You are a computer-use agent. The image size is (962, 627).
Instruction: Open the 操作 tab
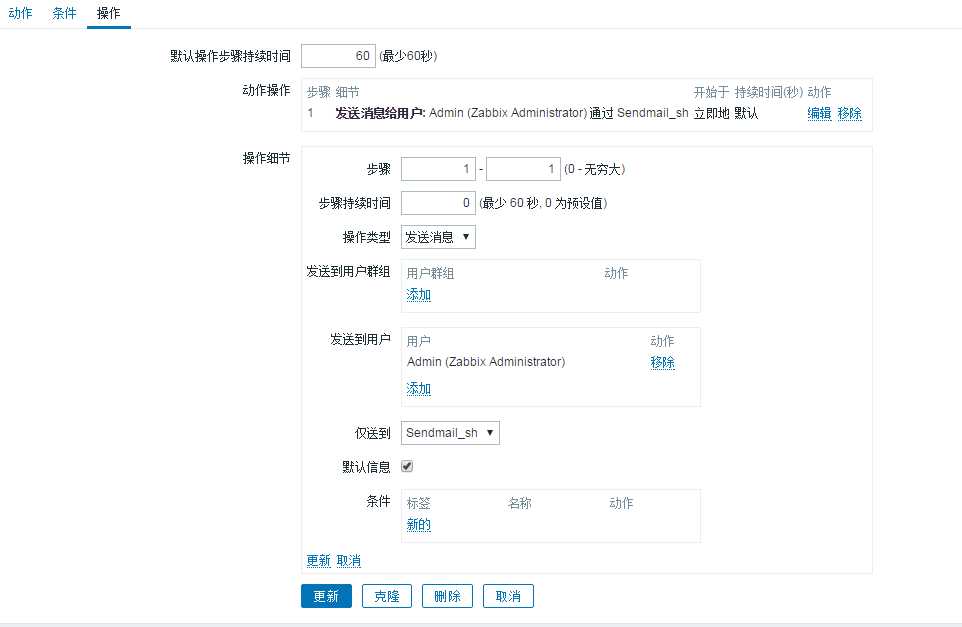coord(107,14)
